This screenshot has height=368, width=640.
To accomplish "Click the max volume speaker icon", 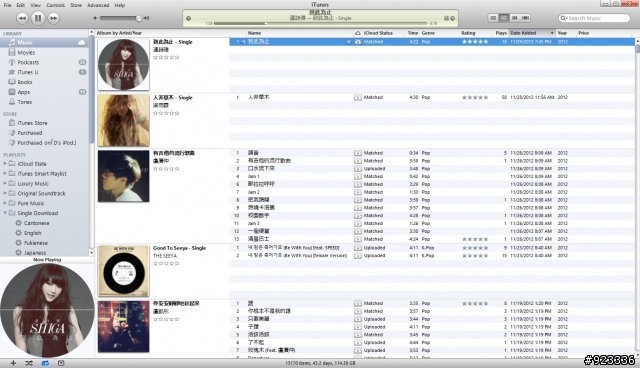I will pyautogui.click(x=146, y=18).
